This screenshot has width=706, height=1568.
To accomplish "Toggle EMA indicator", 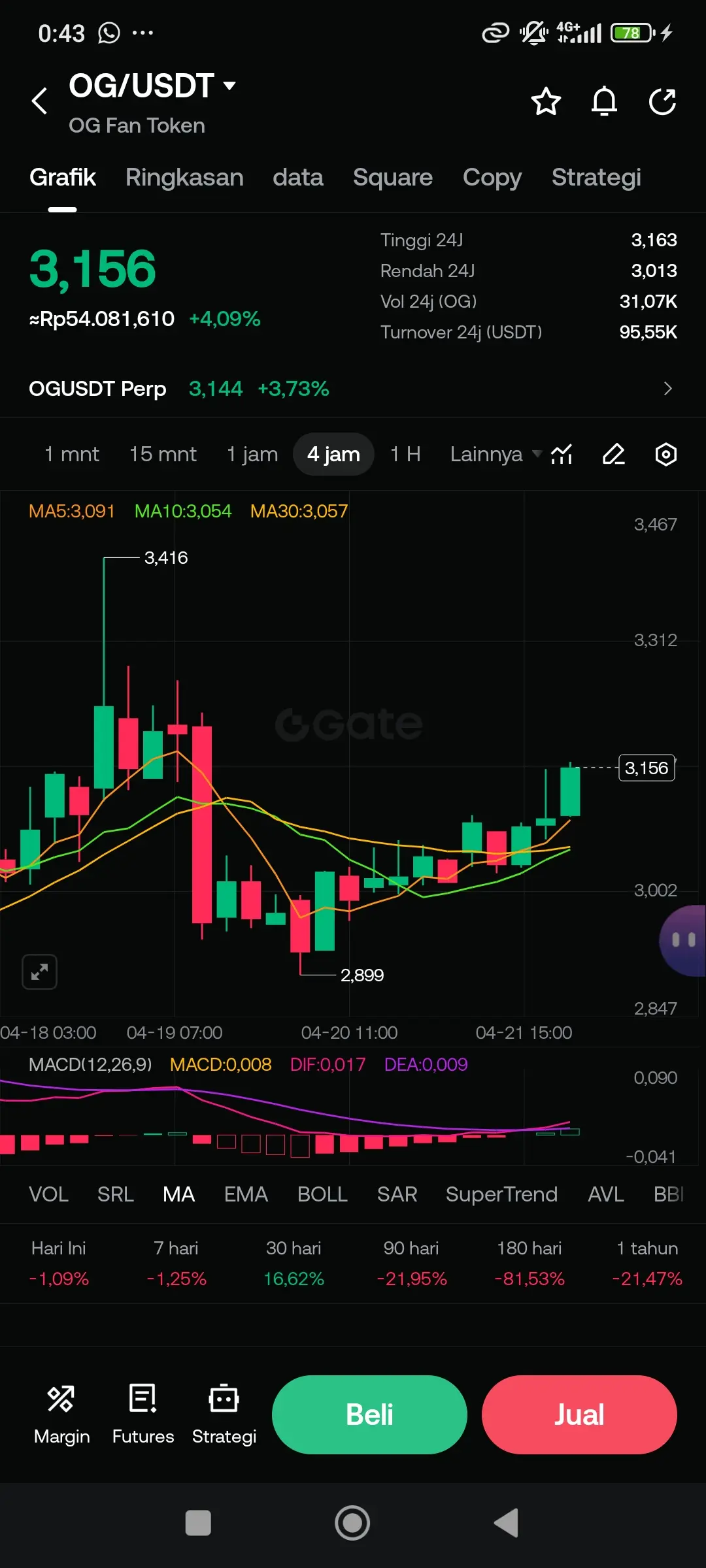I will [x=246, y=1194].
